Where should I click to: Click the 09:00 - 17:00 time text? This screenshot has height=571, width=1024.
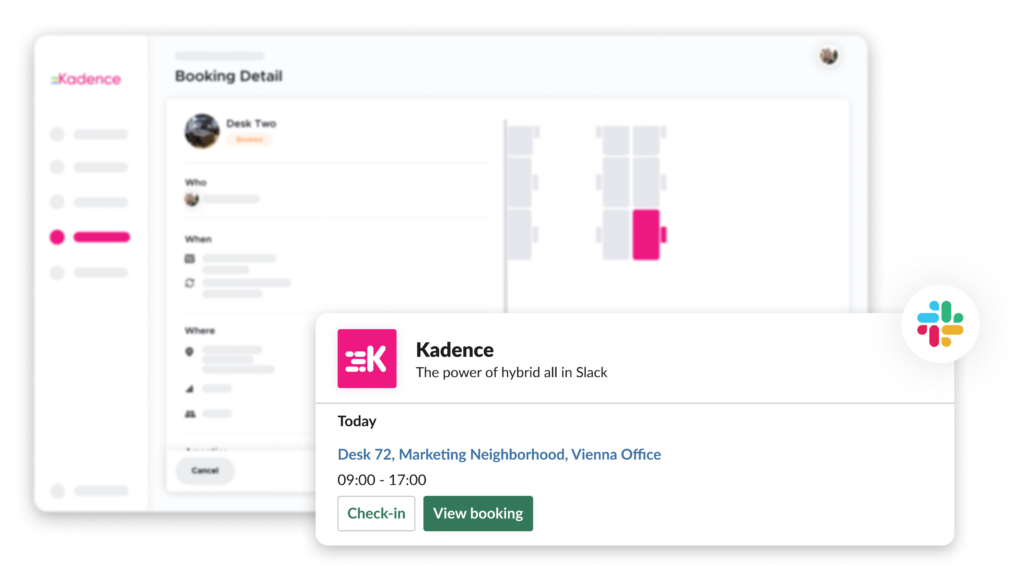(382, 480)
